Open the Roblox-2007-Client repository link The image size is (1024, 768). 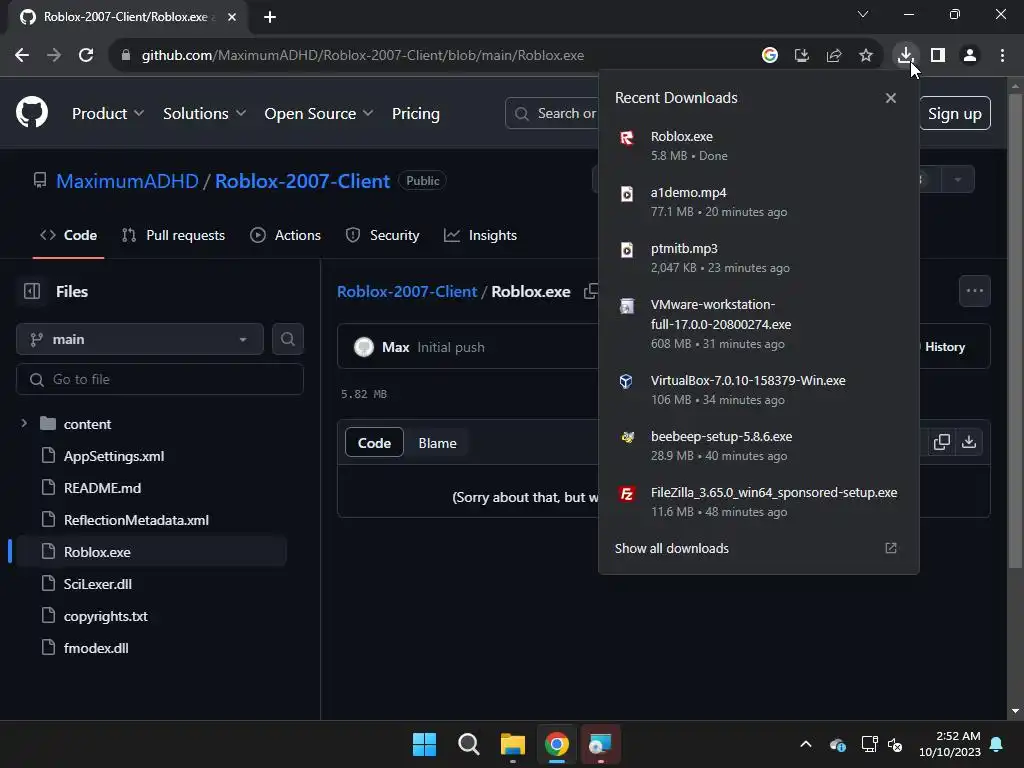click(302, 181)
